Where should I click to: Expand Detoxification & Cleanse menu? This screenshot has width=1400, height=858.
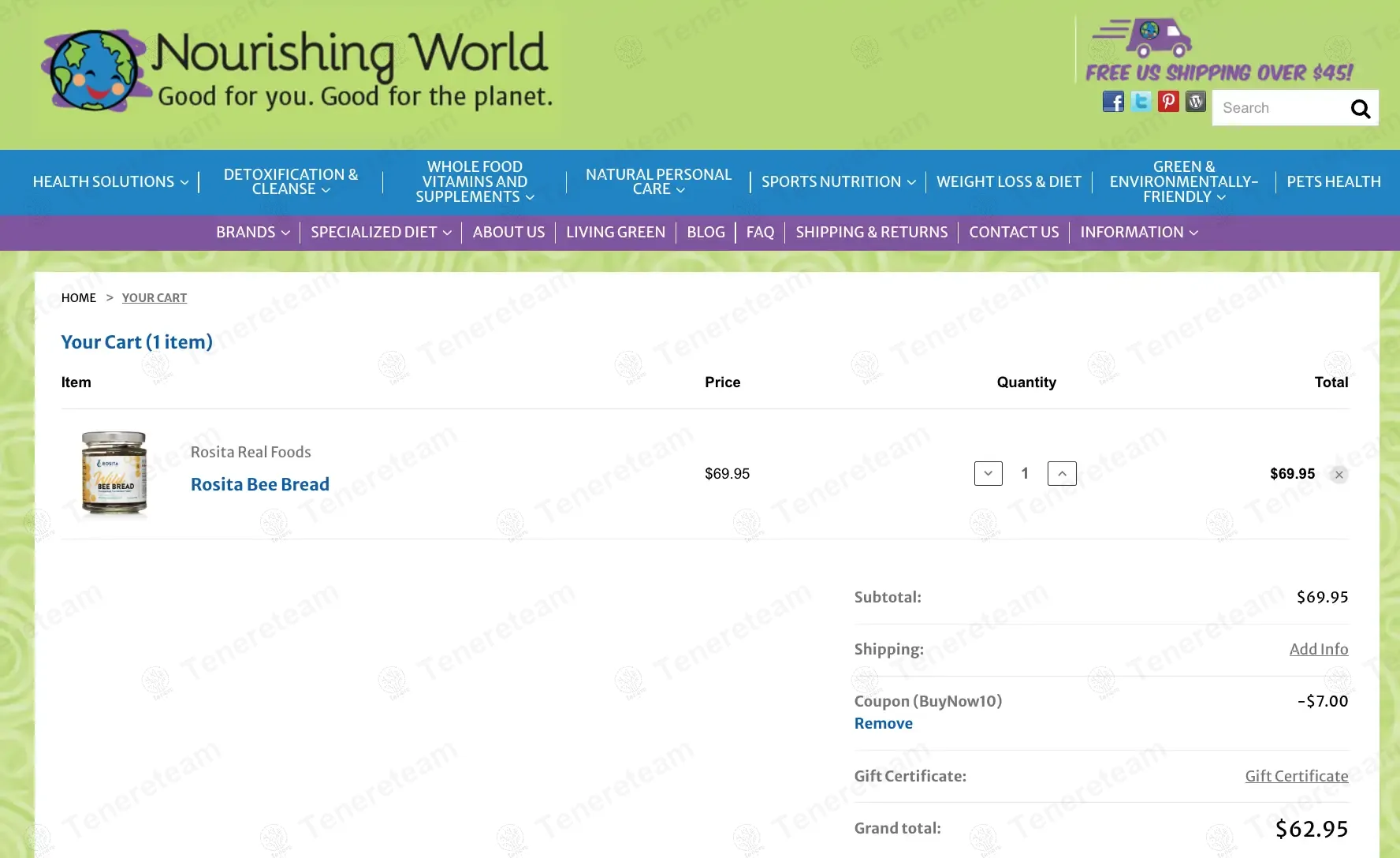(291, 181)
